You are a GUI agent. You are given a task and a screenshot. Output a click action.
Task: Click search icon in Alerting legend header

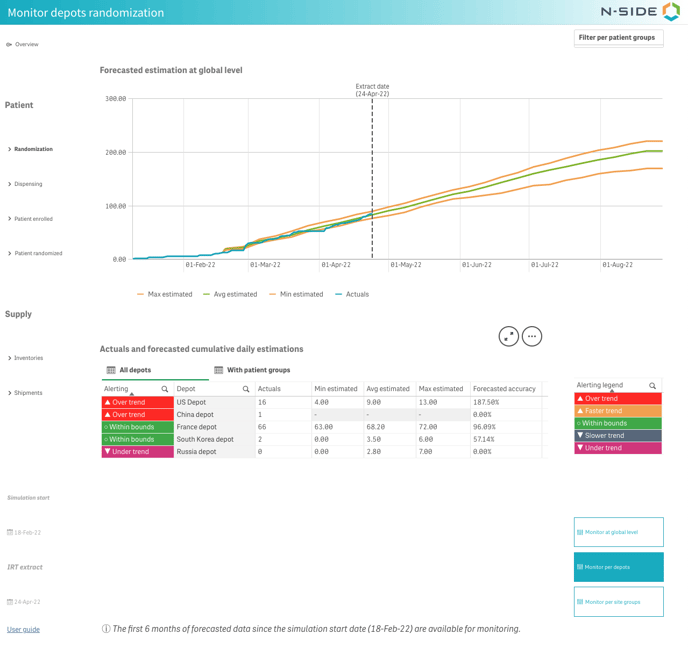[x=653, y=386]
